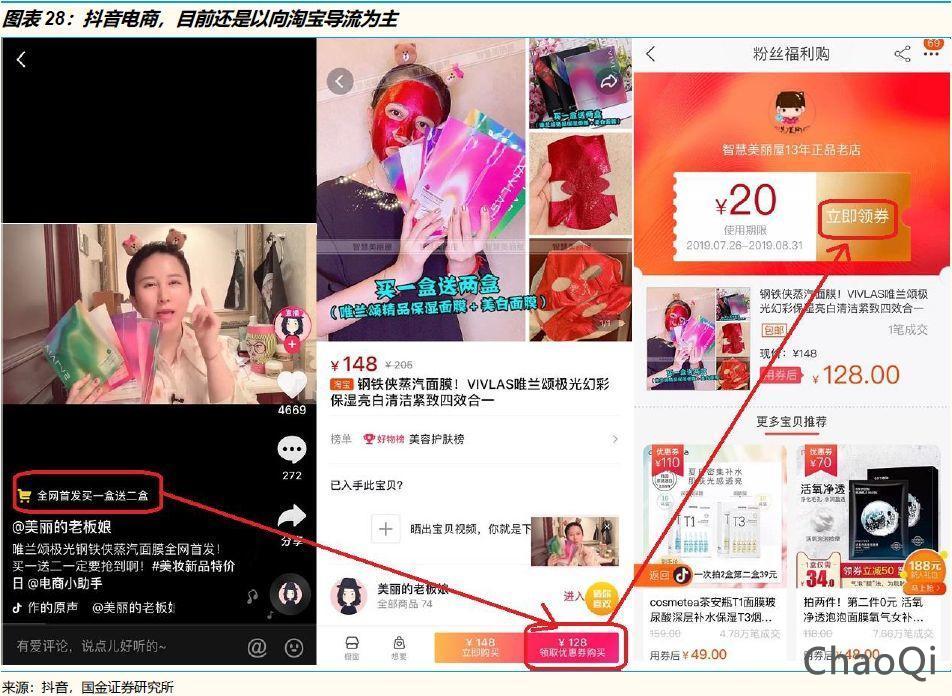The image size is (952, 696).
Task: Tap the back arrow in Douyin video
Action: click(21, 59)
